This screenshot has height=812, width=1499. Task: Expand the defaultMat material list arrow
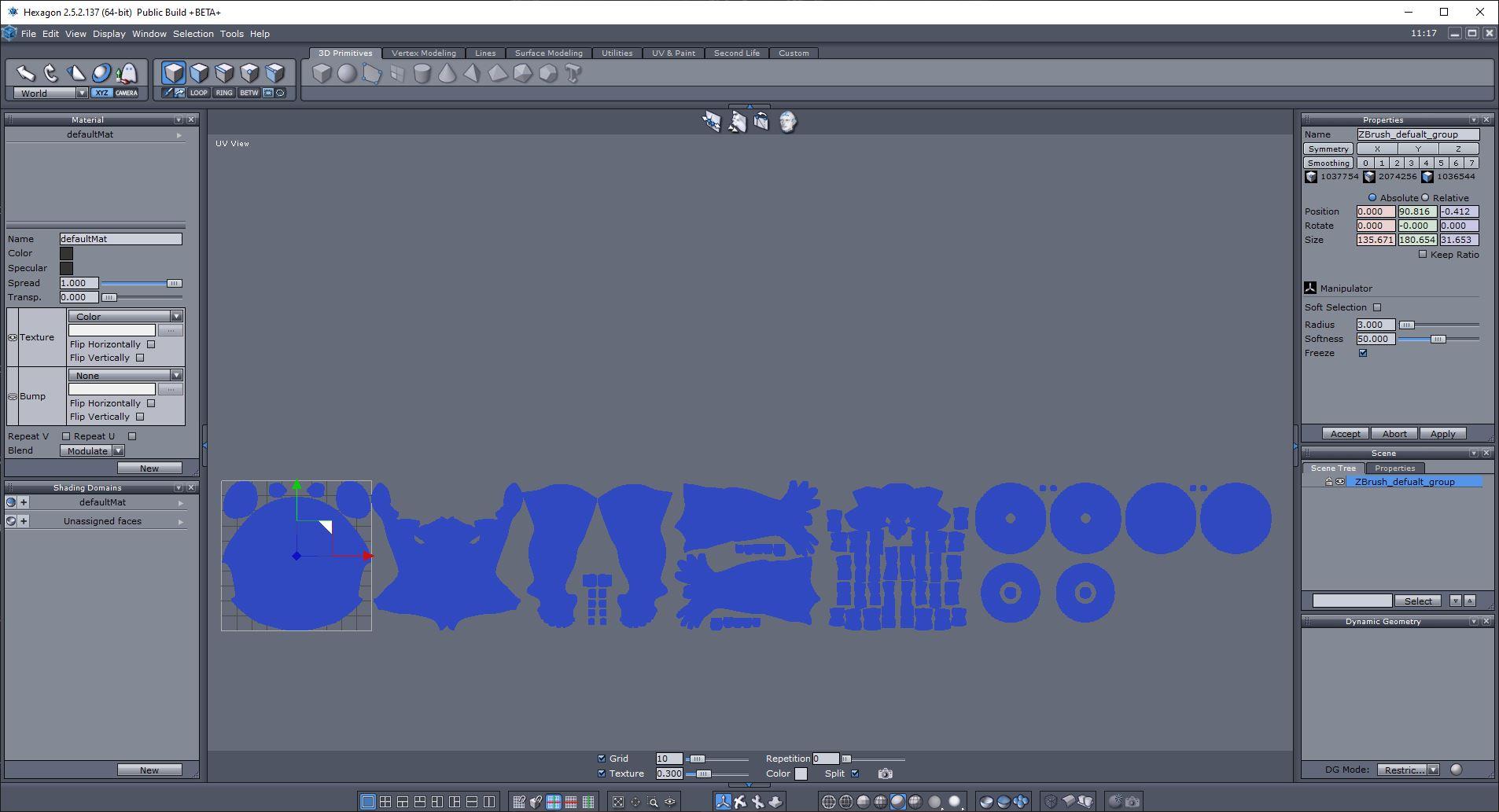(179, 135)
